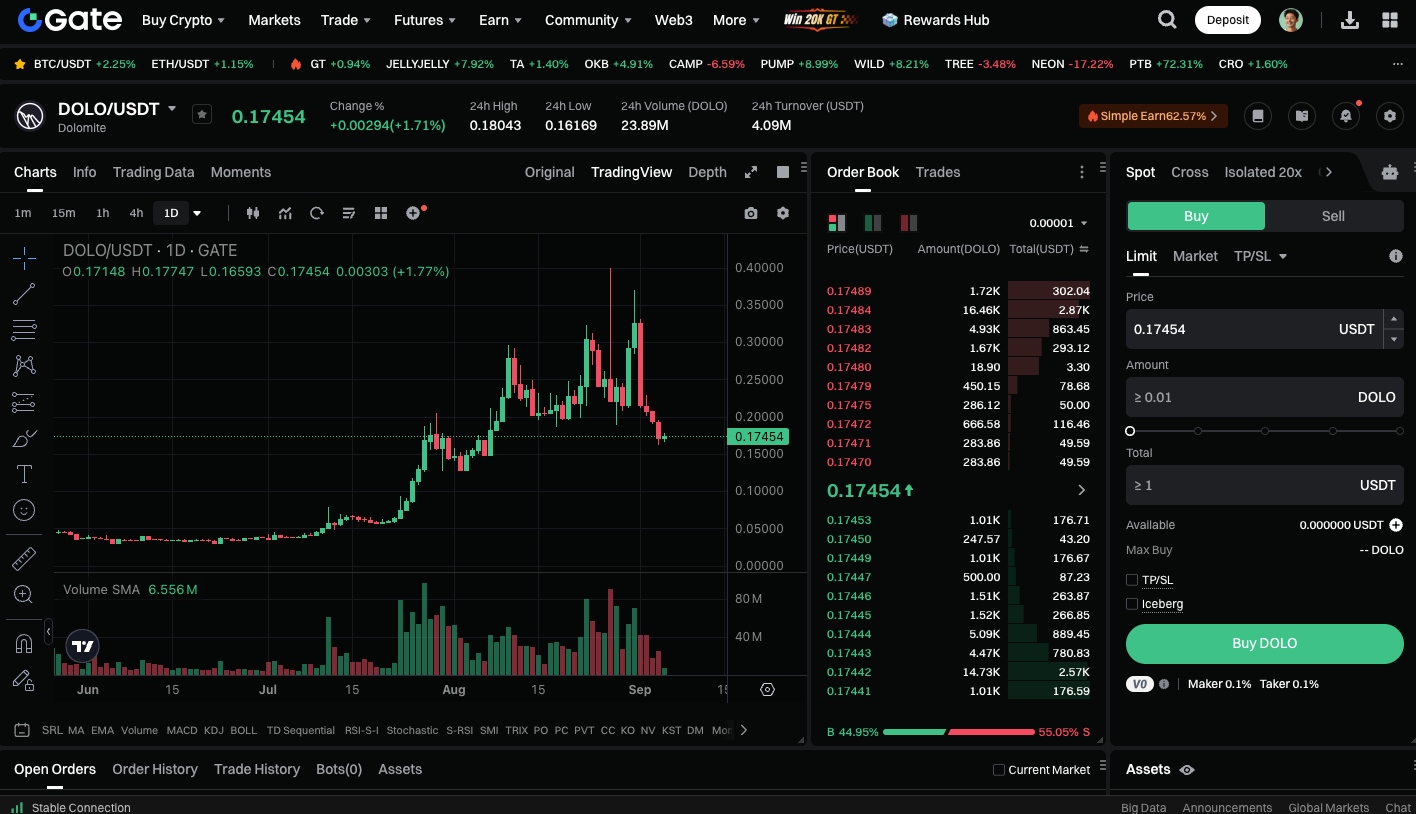Add DOLO/USDT to favorites star
1416x814 pixels.
202,115
